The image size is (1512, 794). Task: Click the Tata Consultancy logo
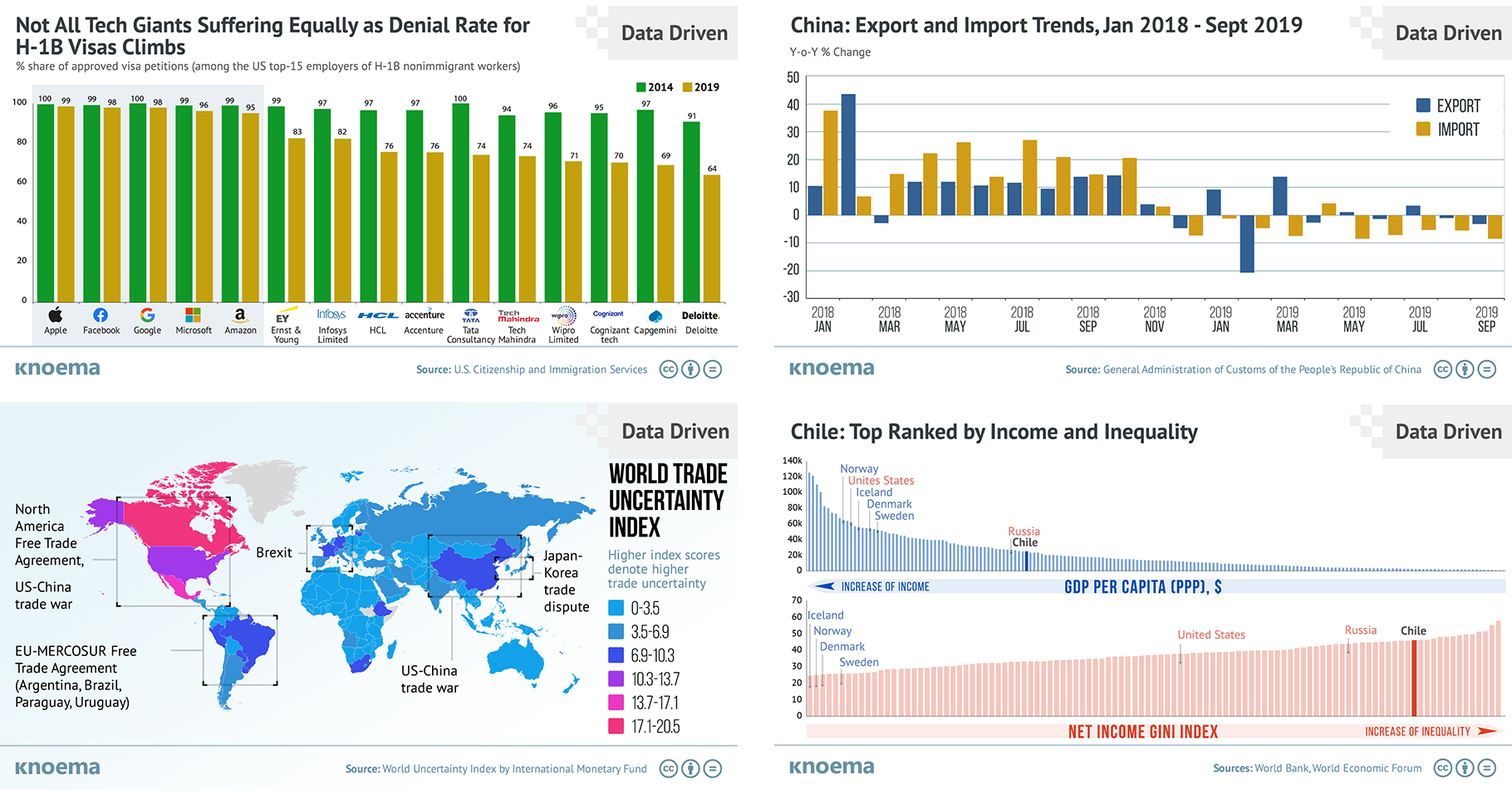[471, 316]
